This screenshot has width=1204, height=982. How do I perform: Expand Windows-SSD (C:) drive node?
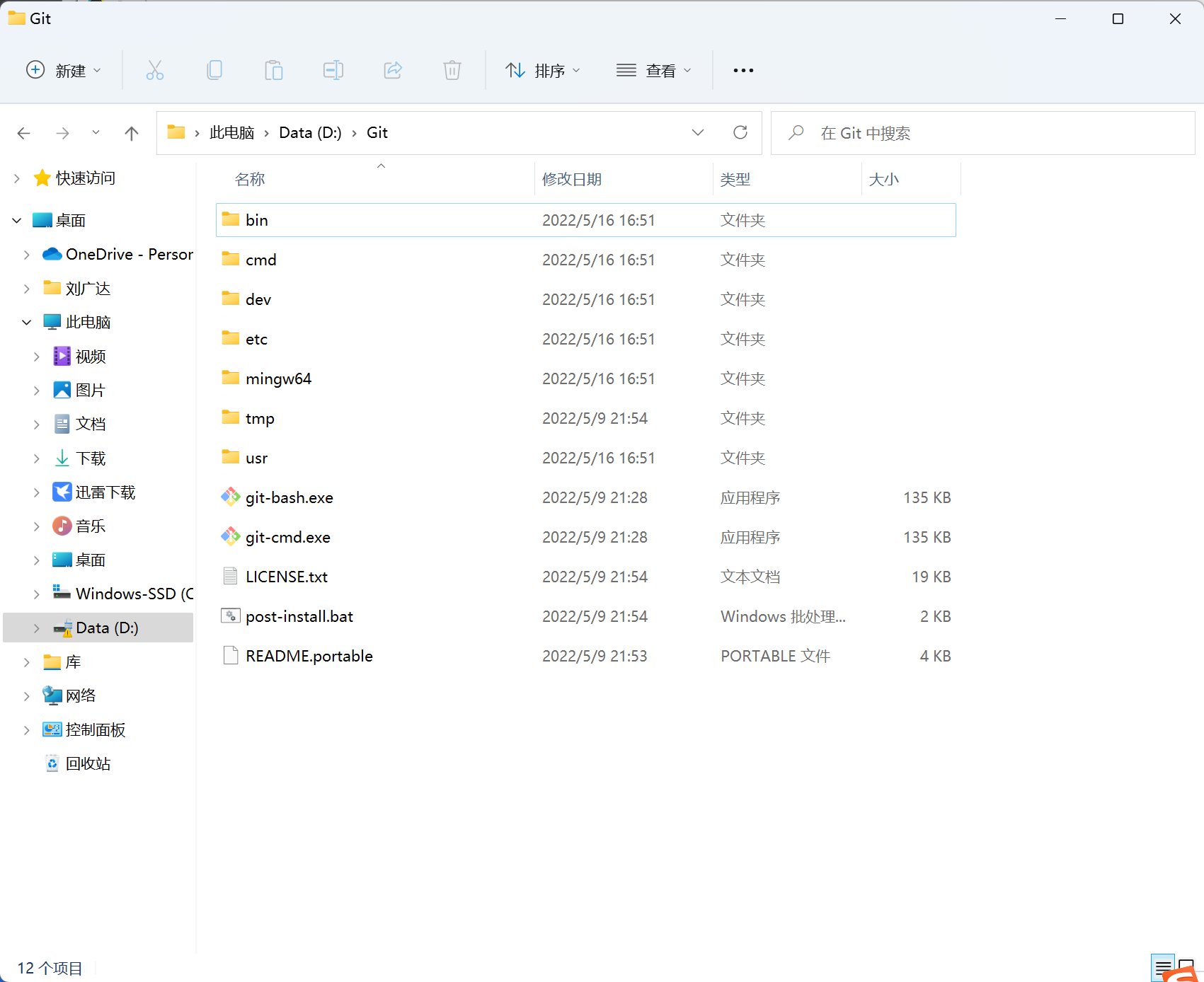(37, 594)
